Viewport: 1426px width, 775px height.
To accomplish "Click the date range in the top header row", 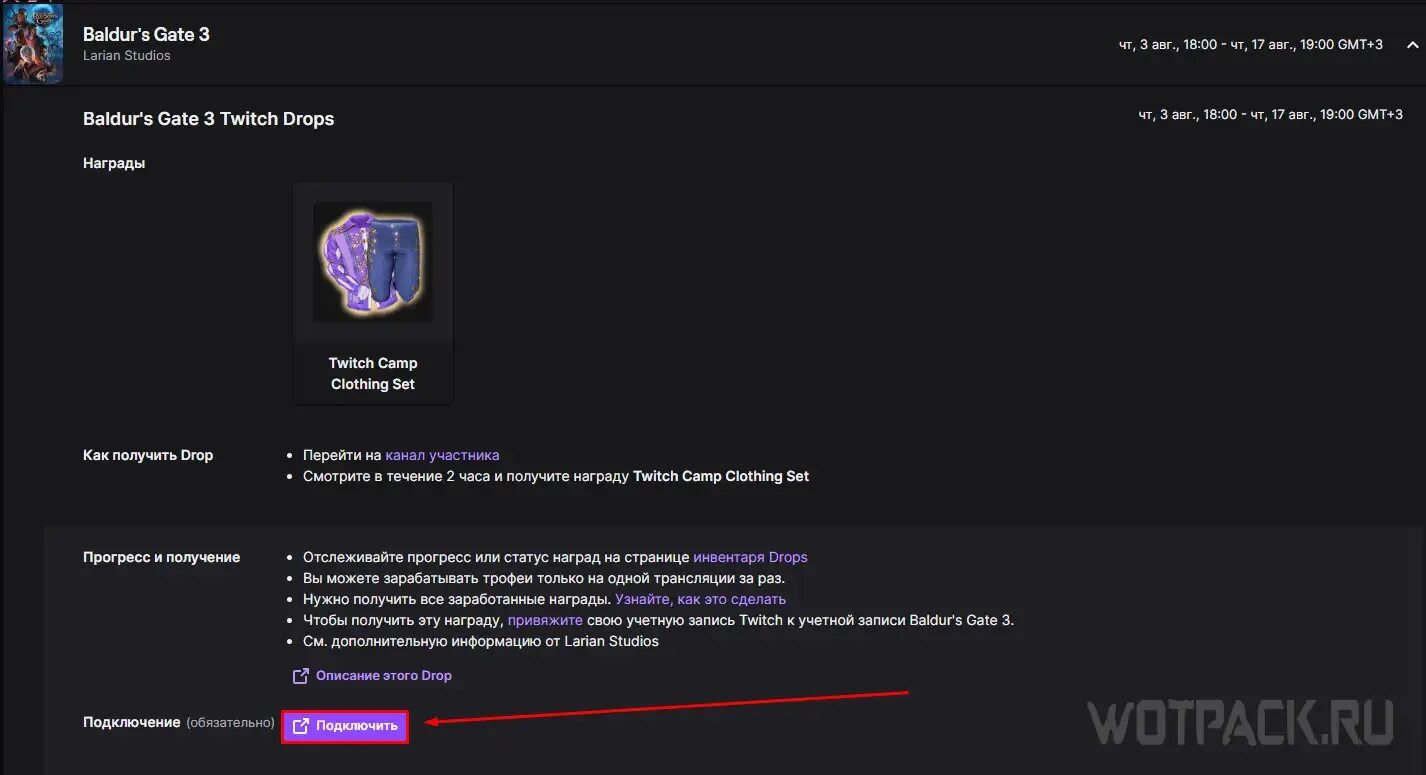I will click(x=1251, y=45).
